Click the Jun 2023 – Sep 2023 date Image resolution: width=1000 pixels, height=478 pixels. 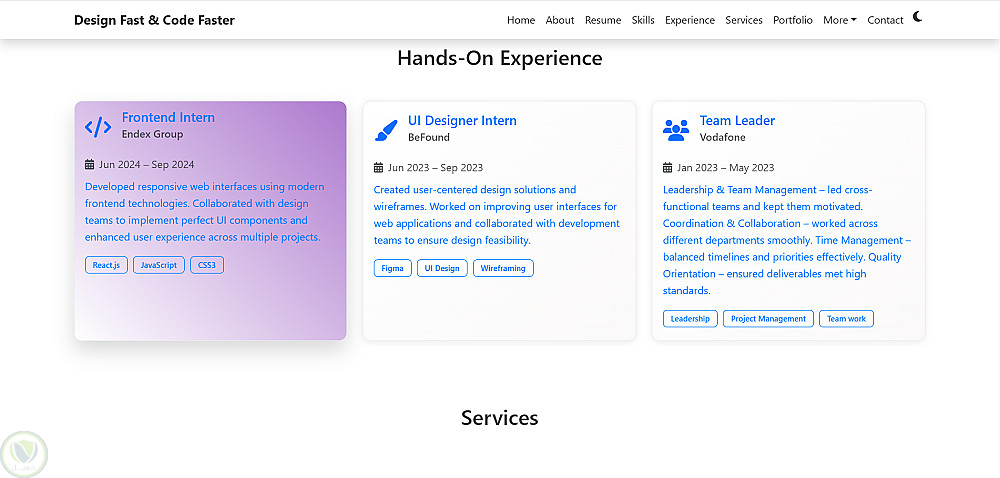click(x=436, y=168)
